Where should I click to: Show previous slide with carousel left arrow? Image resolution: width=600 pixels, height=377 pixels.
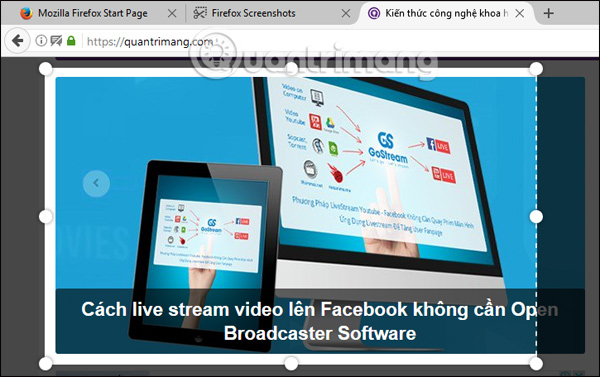[96, 183]
